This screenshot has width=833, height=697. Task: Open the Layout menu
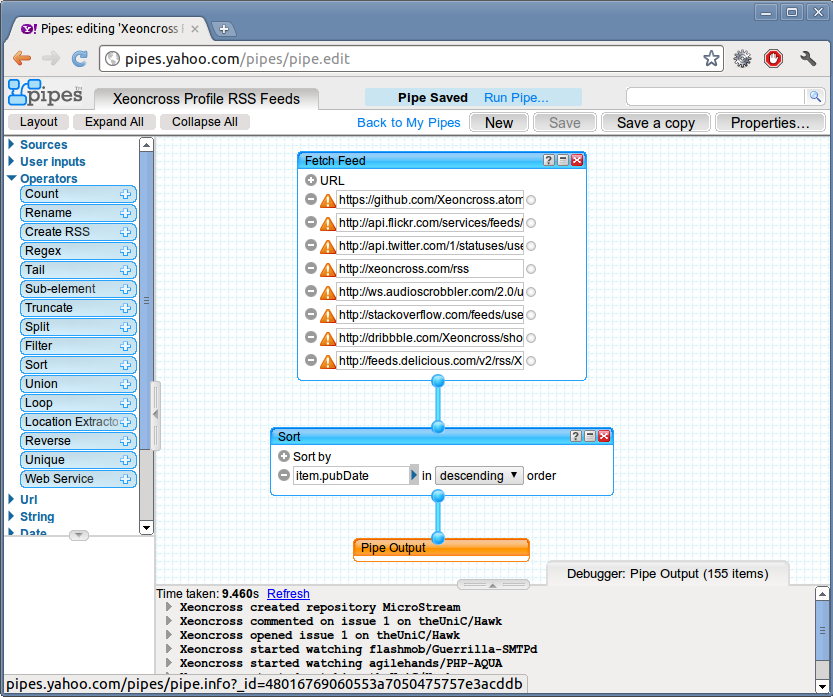click(38, 122)
